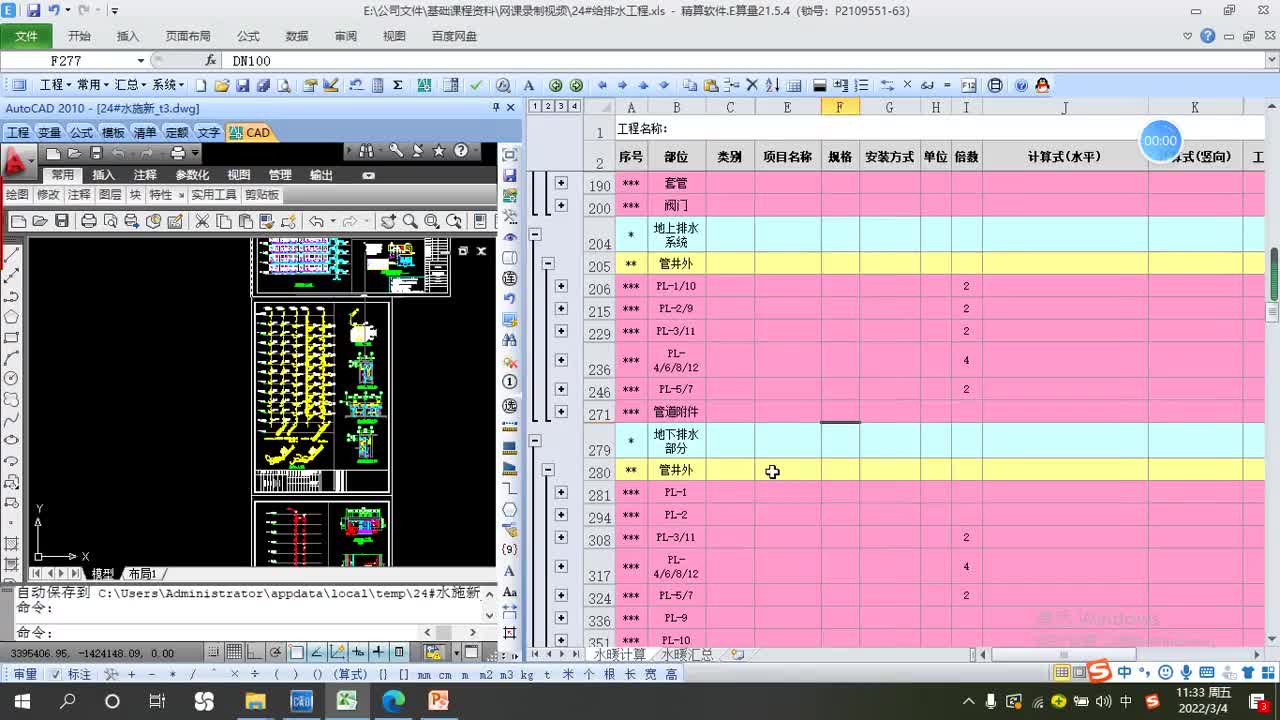Click the binoculars search icon in AutoCAD
The width and height of the screenshot is (1280, 720).
click(x=365, y=151)
